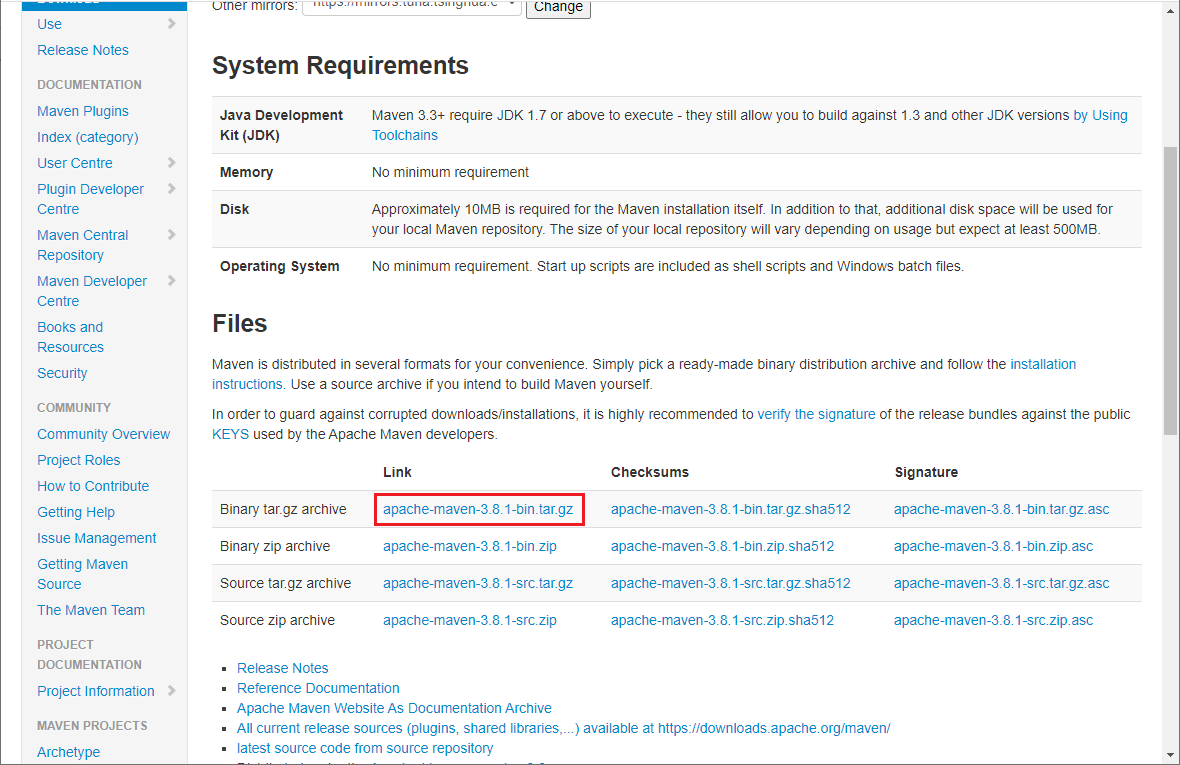Open the Other mirrors dropdown
The width and height of the screenshot is (1180, 765).
point(412,6)
